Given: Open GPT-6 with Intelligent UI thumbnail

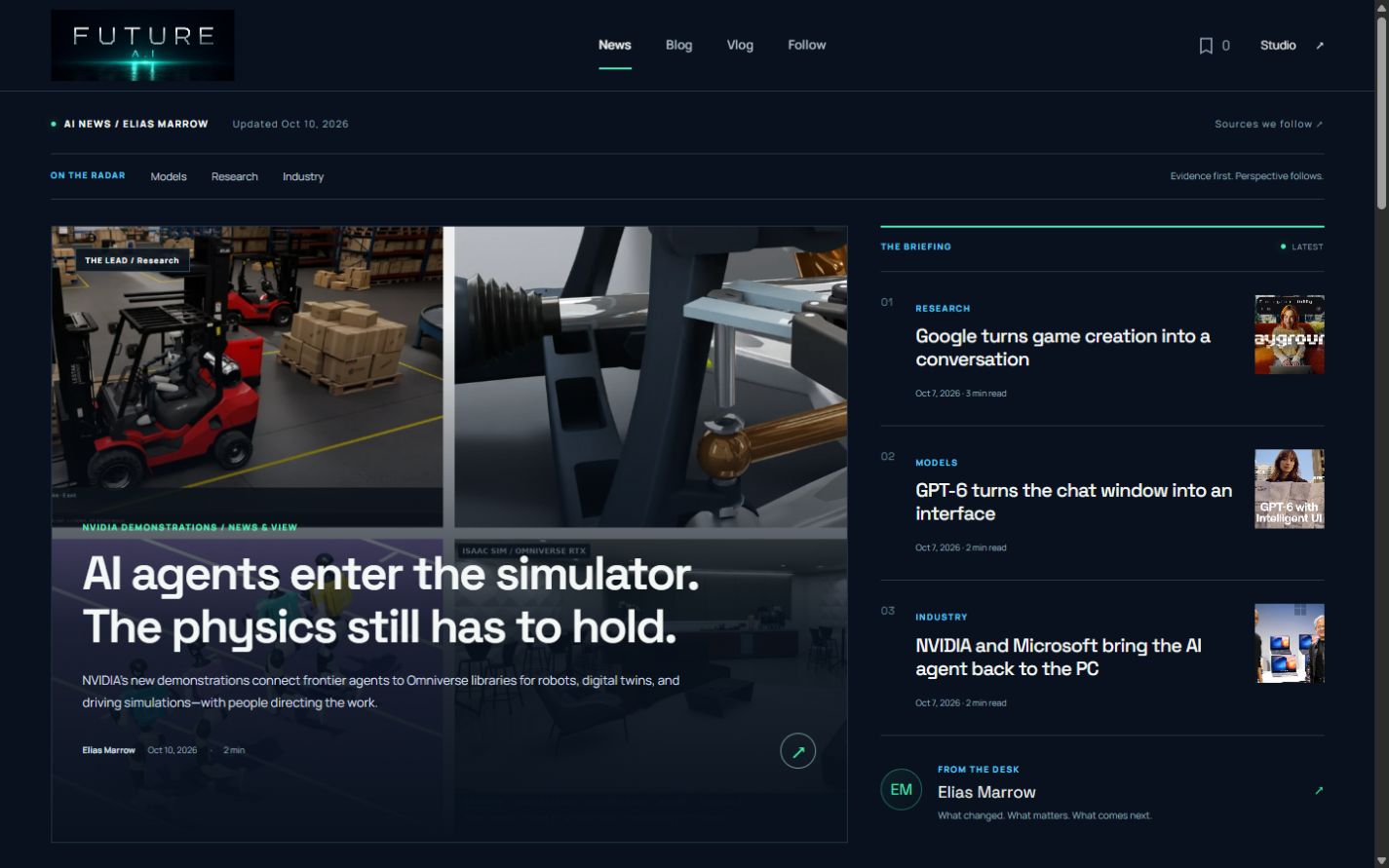Looking at the screenshot, I should (x=1289, y=489).
